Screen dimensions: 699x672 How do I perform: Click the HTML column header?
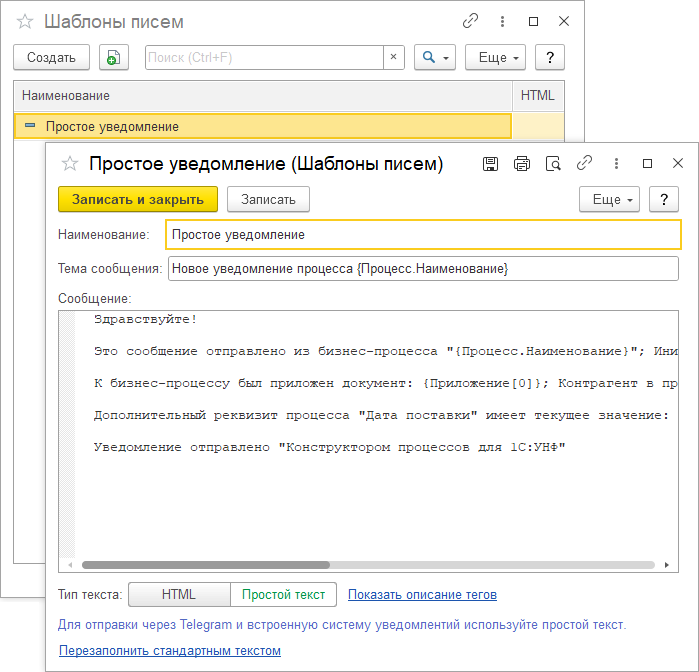tap(537, 96)
